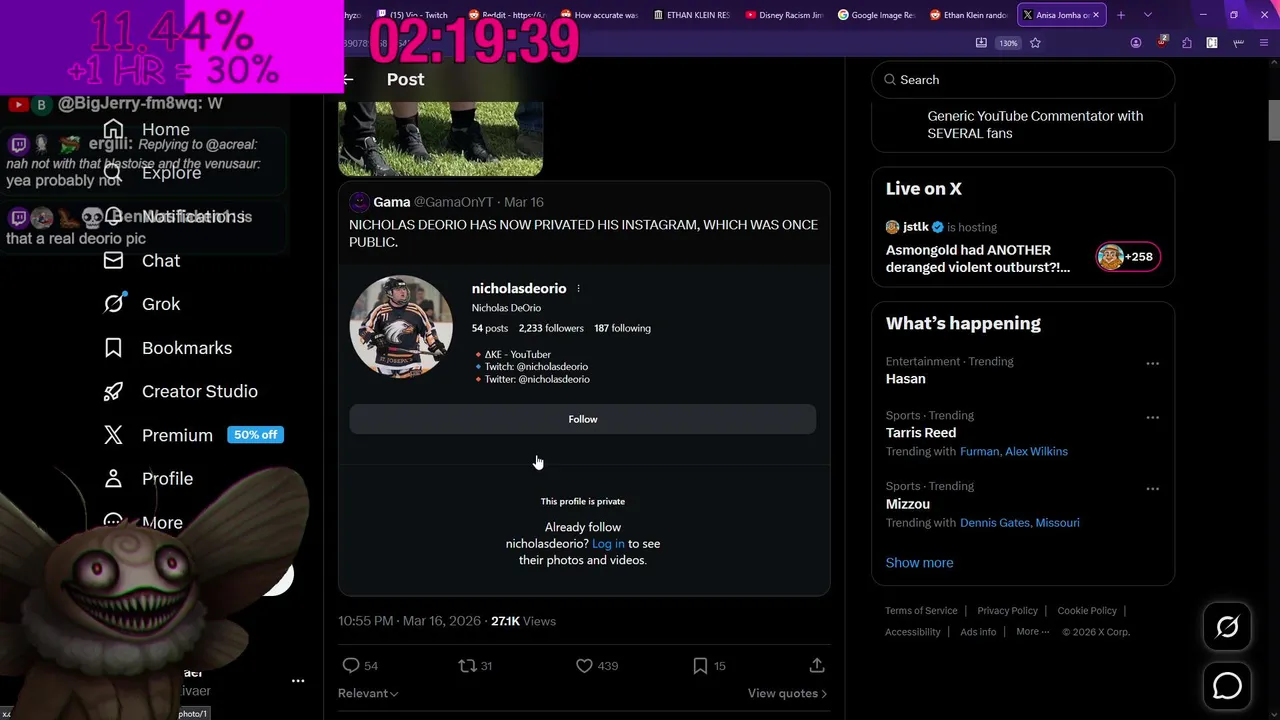Click the +258 listeners badge
1280x720 pixels.
tap(1128, 257)
